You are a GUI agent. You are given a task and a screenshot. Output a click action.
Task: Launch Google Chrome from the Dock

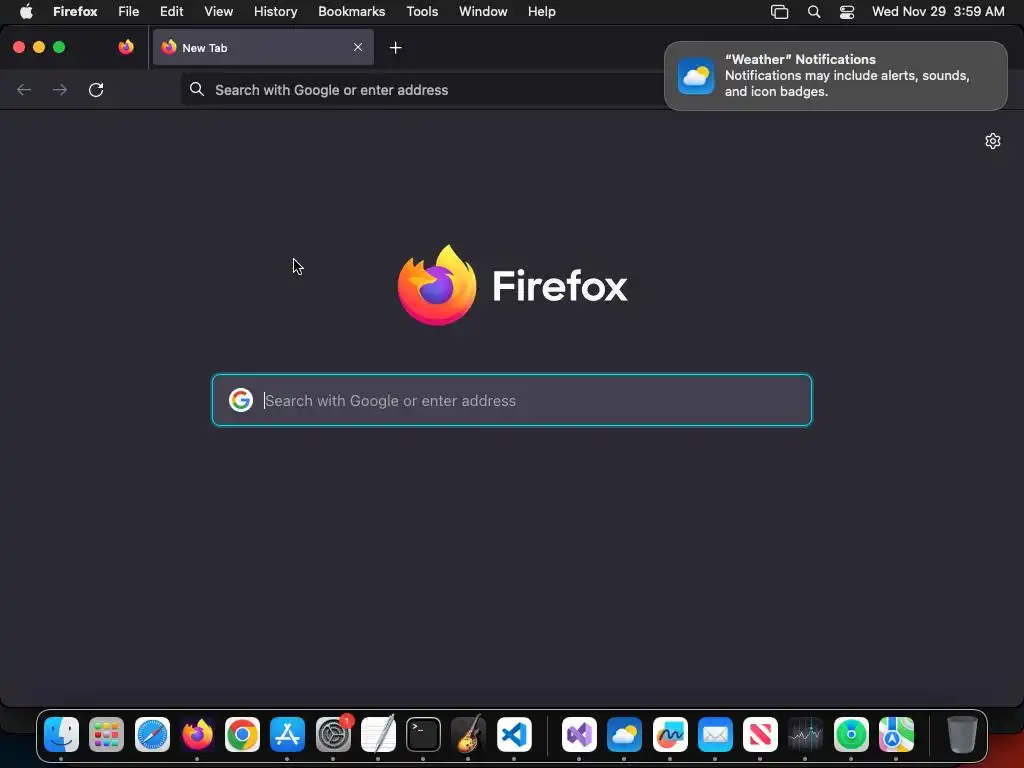(242, 735)
